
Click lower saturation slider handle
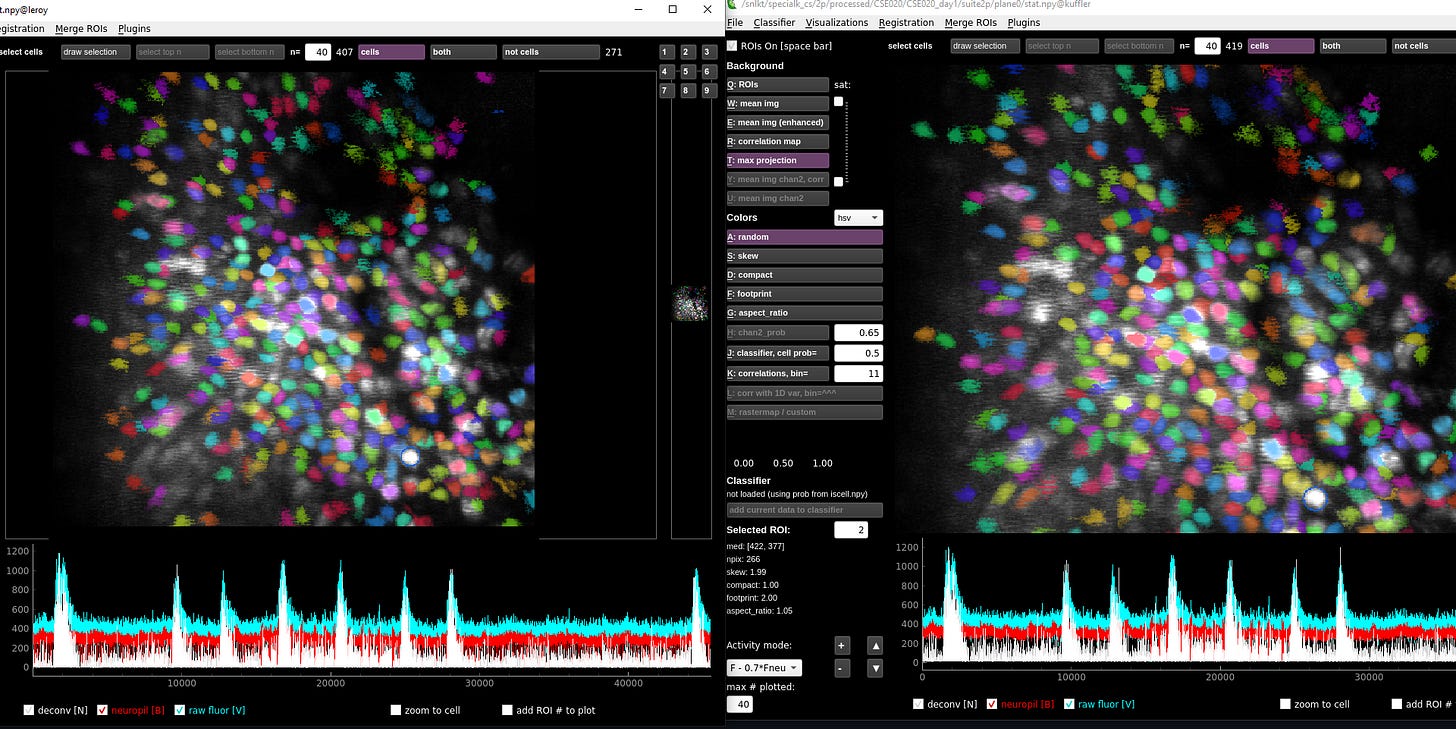(x=838, y=181)
